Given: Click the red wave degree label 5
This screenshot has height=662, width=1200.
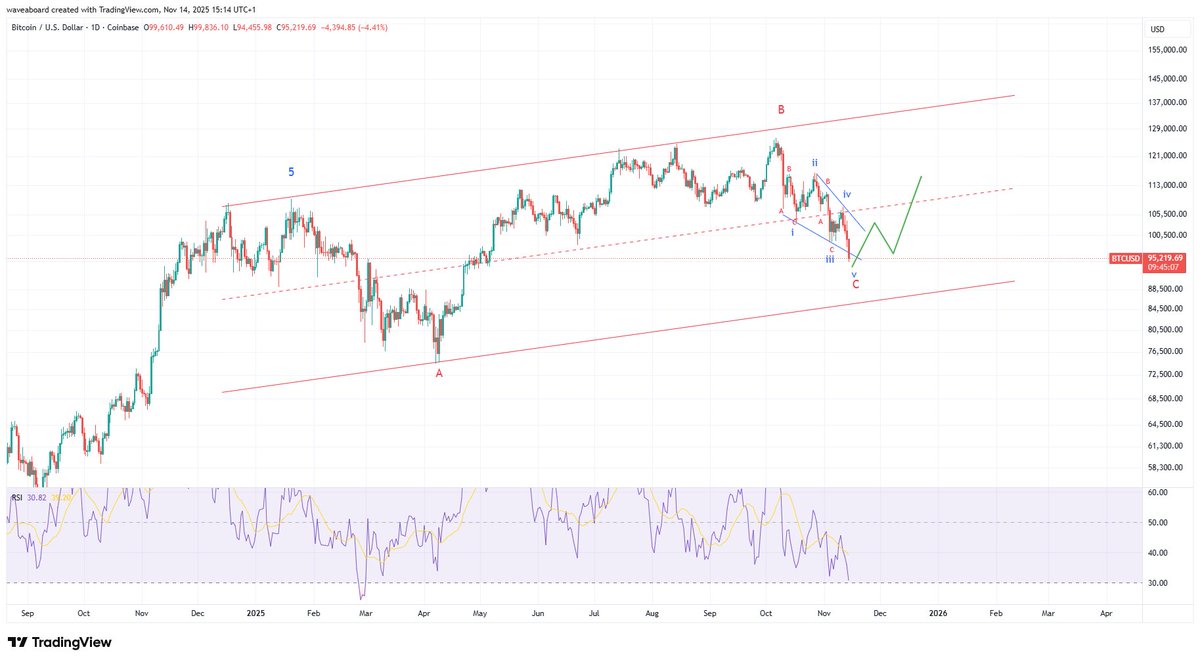Looking at the screenshot, I should 291,172.
